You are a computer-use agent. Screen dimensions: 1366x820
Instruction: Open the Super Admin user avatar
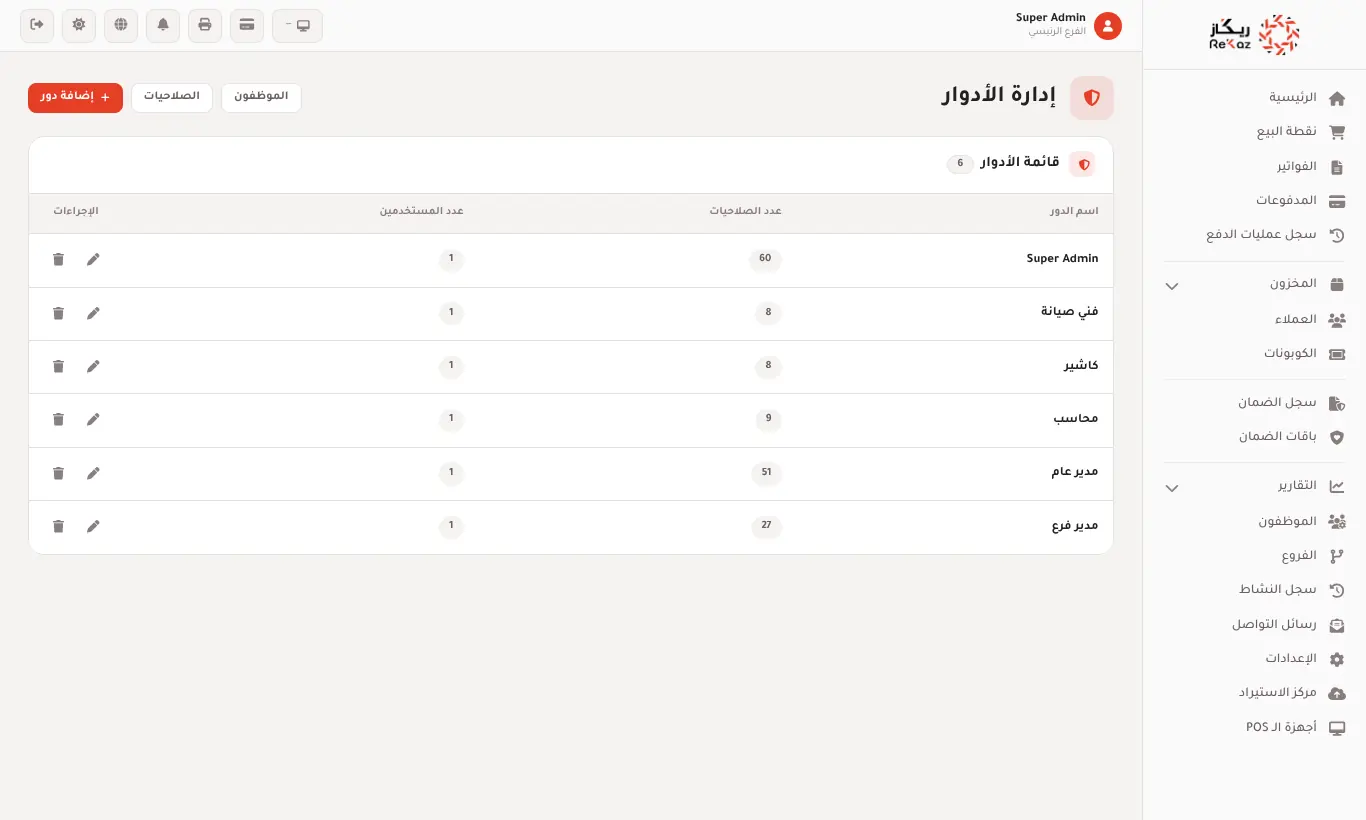pos(1108,26)
